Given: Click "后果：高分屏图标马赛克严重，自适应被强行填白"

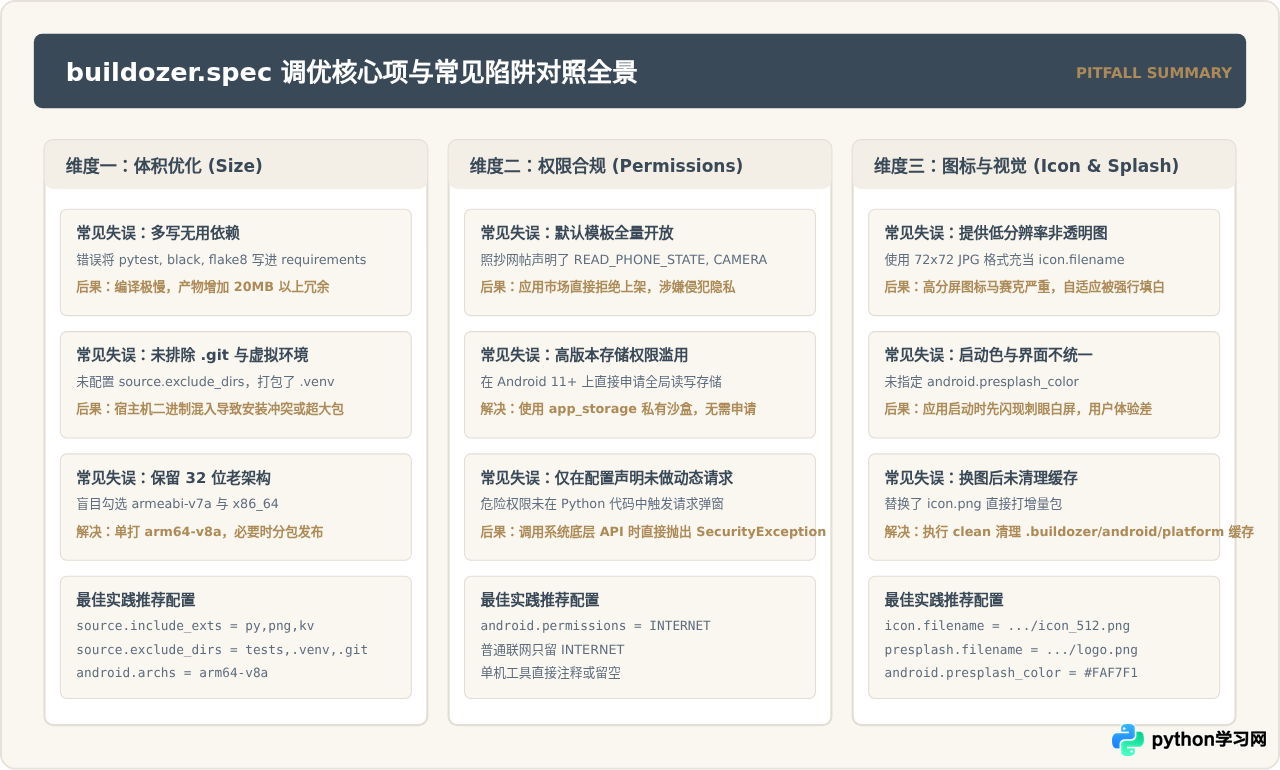Looking at the screenshot, I should (1025, 287).
